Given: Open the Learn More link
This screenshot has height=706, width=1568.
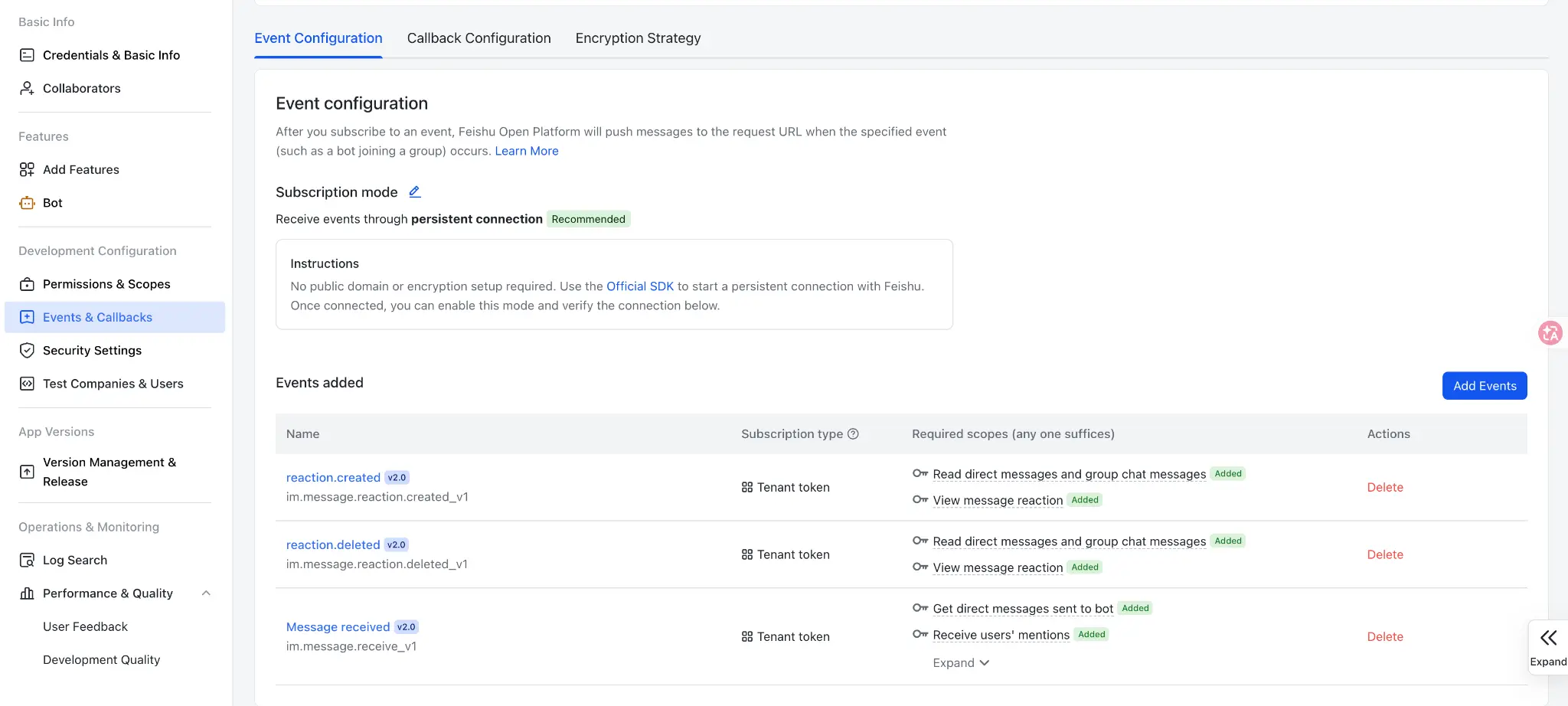Looking at the screenshot, I should point(527,151).
